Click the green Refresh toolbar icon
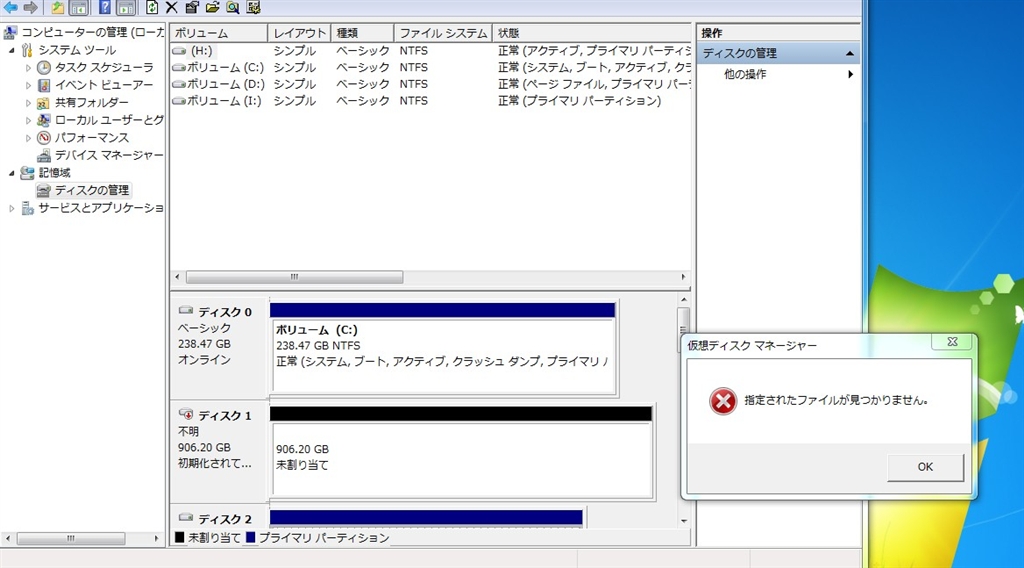1024x568 pixels. [x=152, y=7]
